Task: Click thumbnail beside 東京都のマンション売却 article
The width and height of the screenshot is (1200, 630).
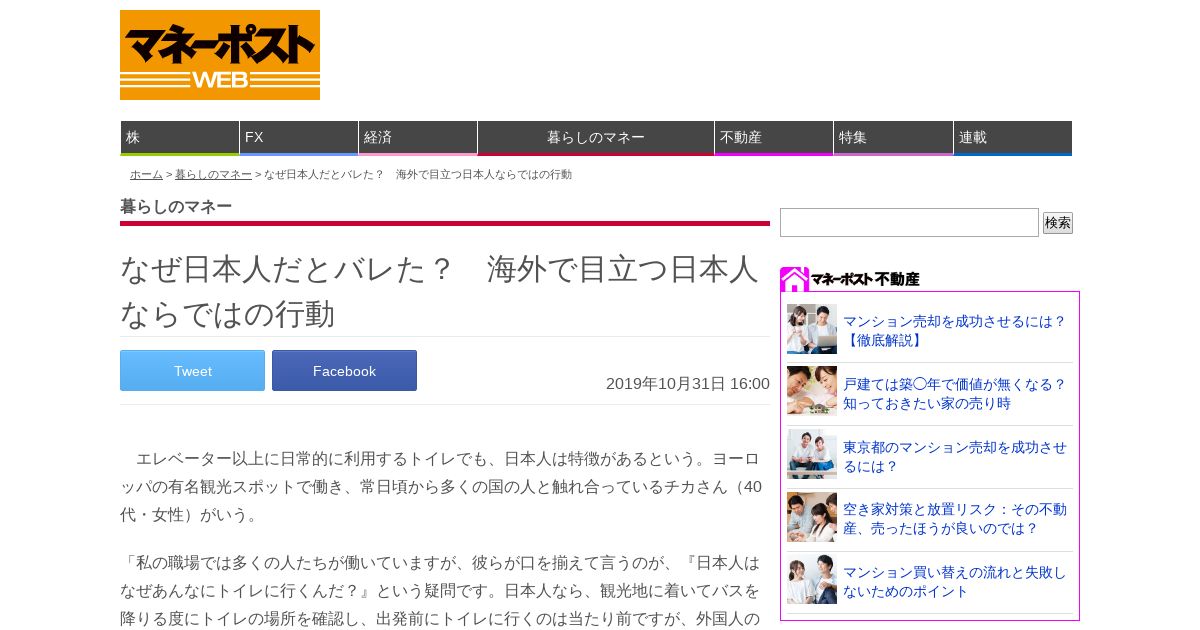Action: [x=812, y=454]
